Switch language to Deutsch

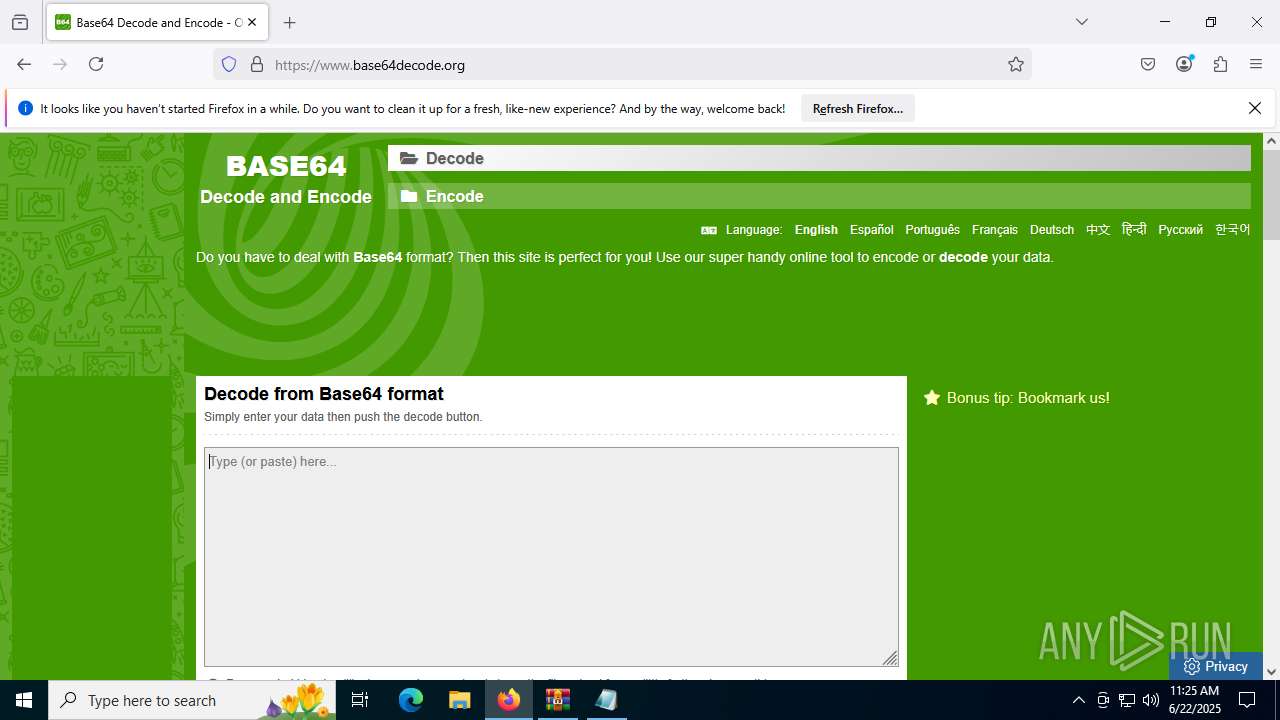pos(1052,230)
